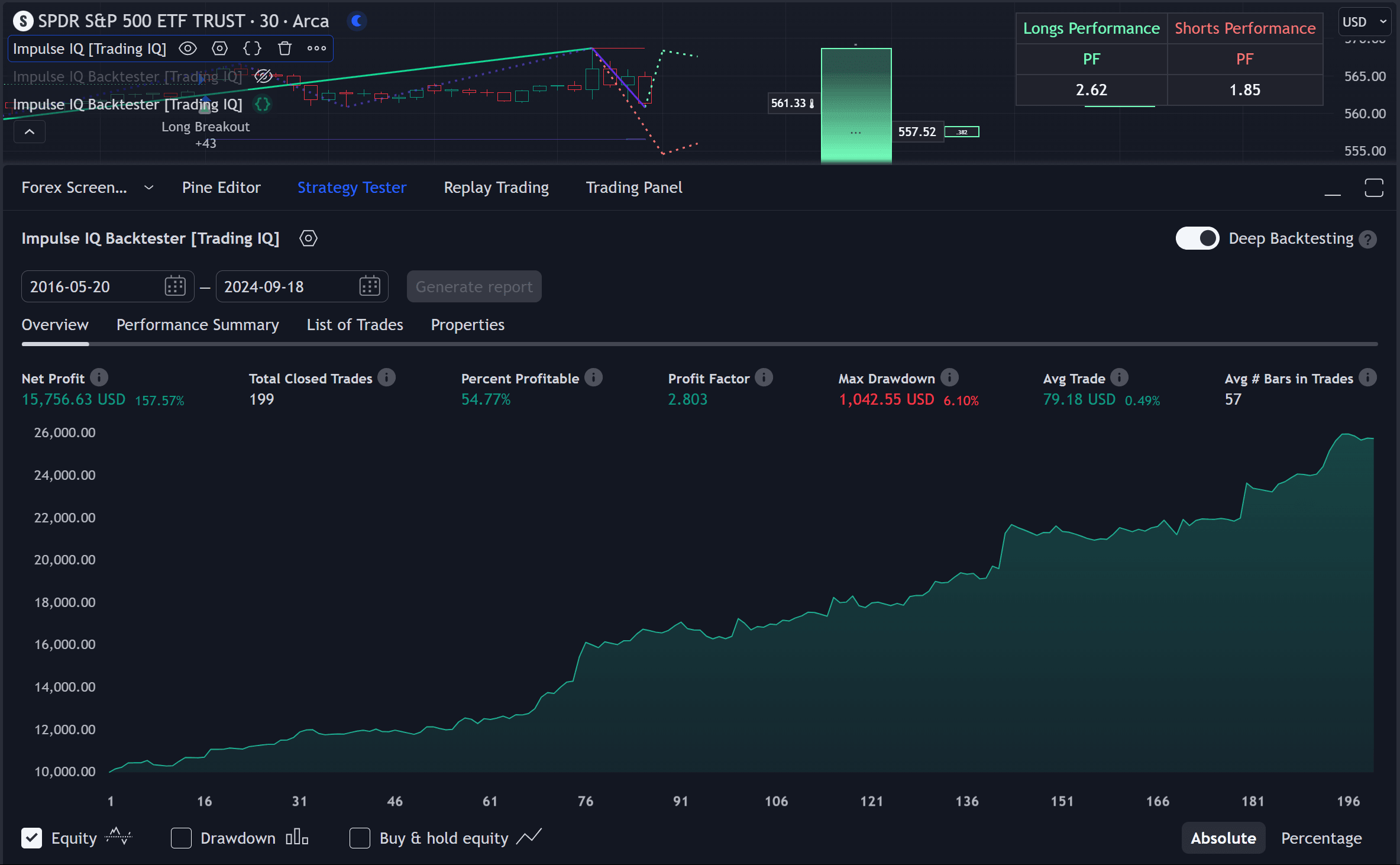Image resolution: width=1400 pixels, height=865 pixels.
Task: Show info for Avg # Bars in Trades
Action: 1367,377
